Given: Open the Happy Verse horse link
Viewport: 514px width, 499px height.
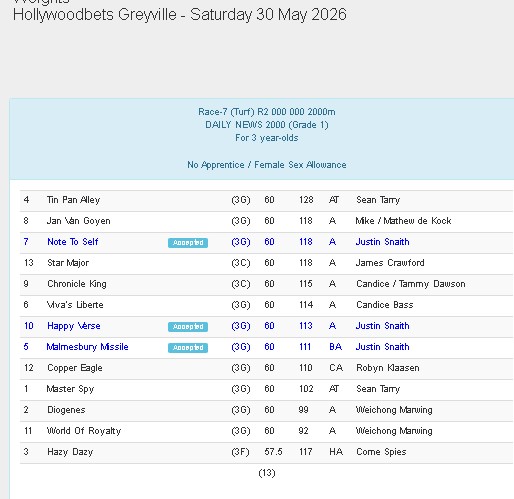Looking at the screenshot, I should (x=74, y=326).
